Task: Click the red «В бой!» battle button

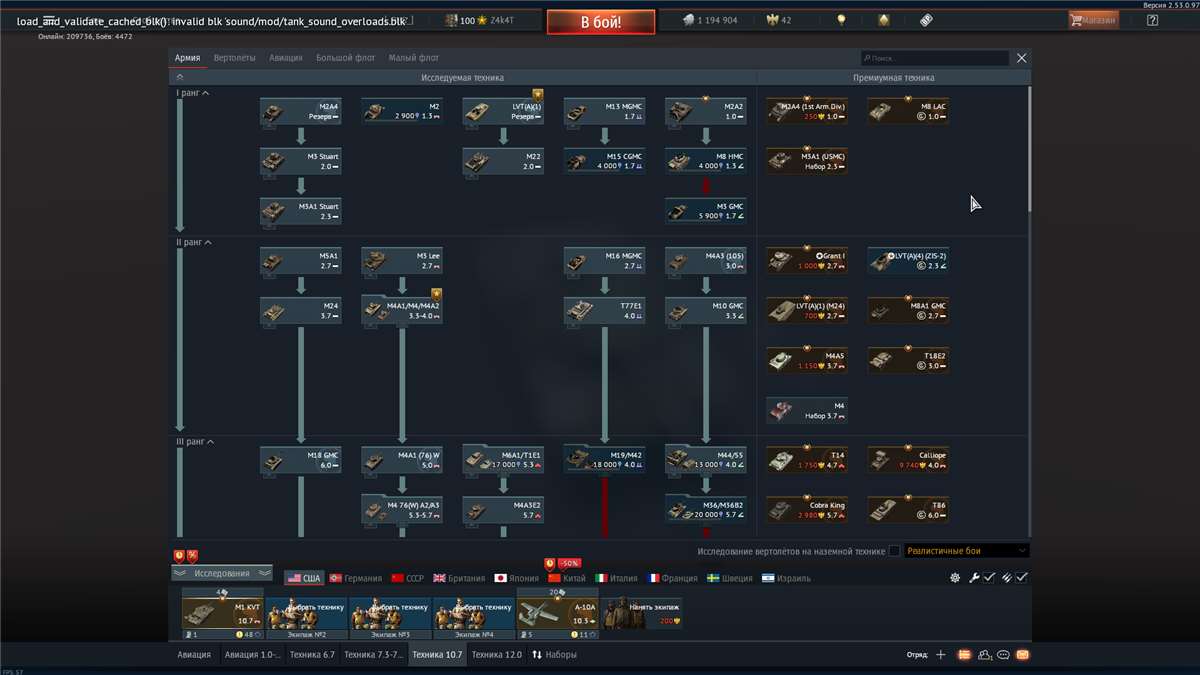Action: [600, 21]
